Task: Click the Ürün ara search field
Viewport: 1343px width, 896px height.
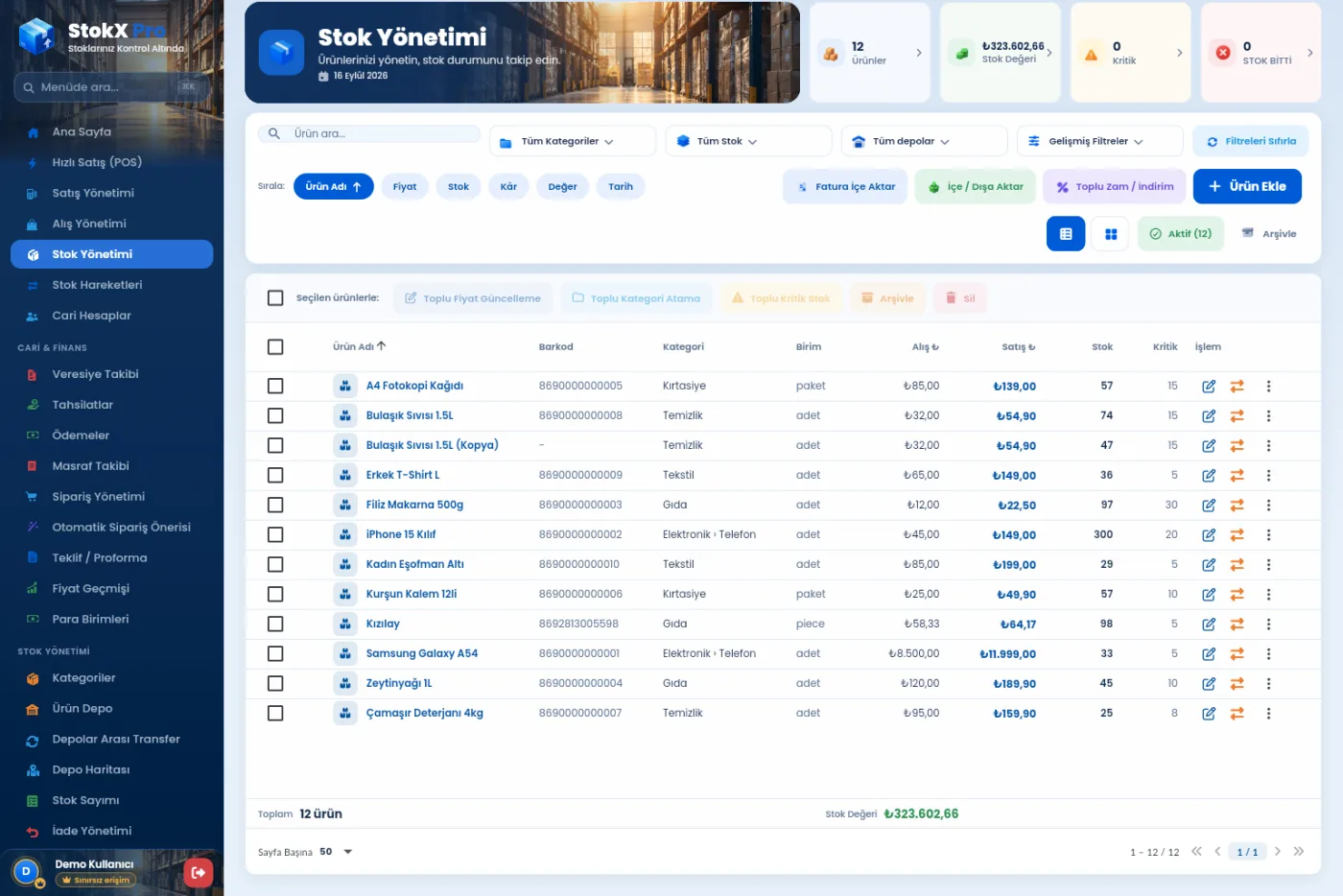Action: (x=369, y=133)
